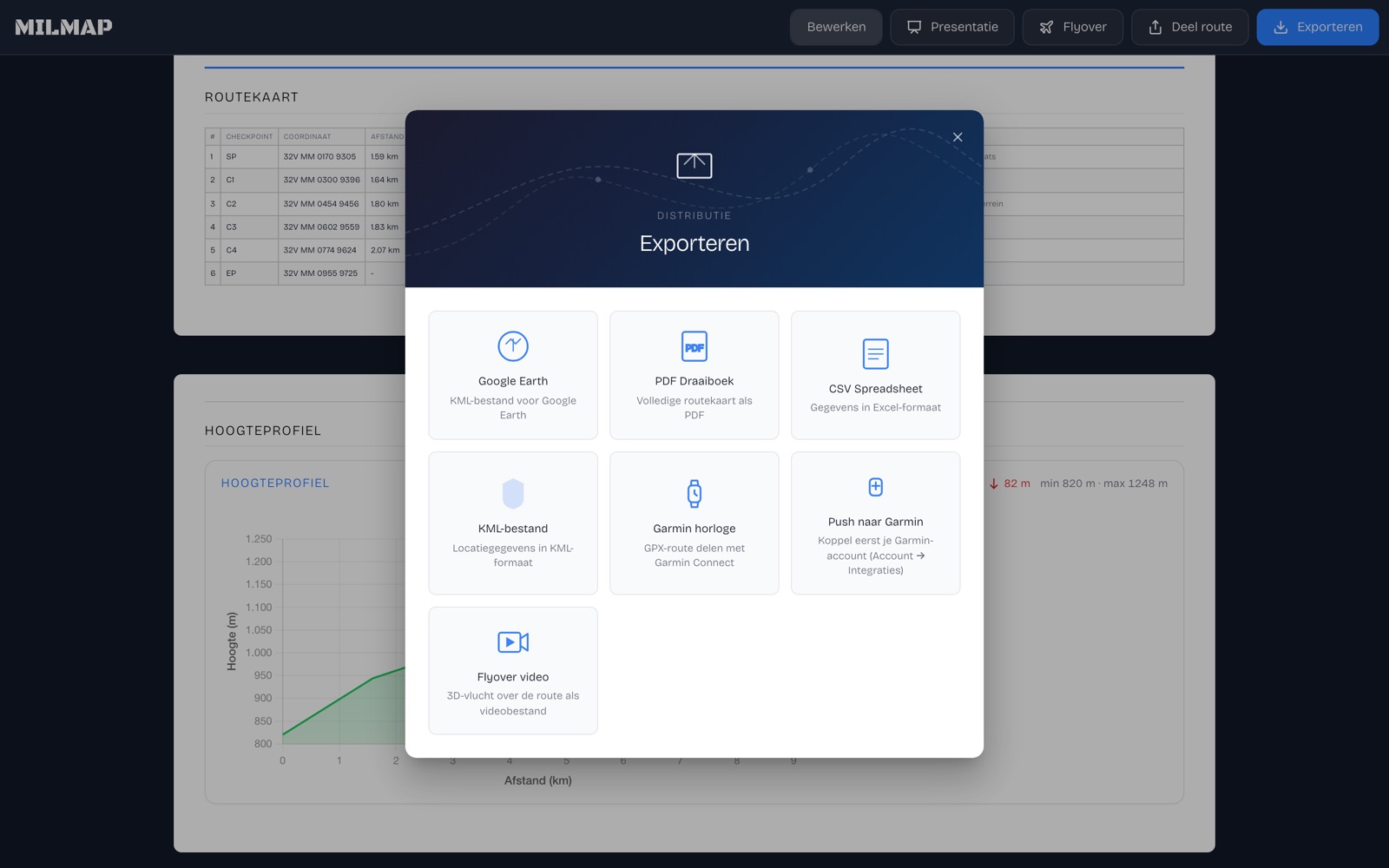Click the Google Earth compass icon

coord(513,346)
